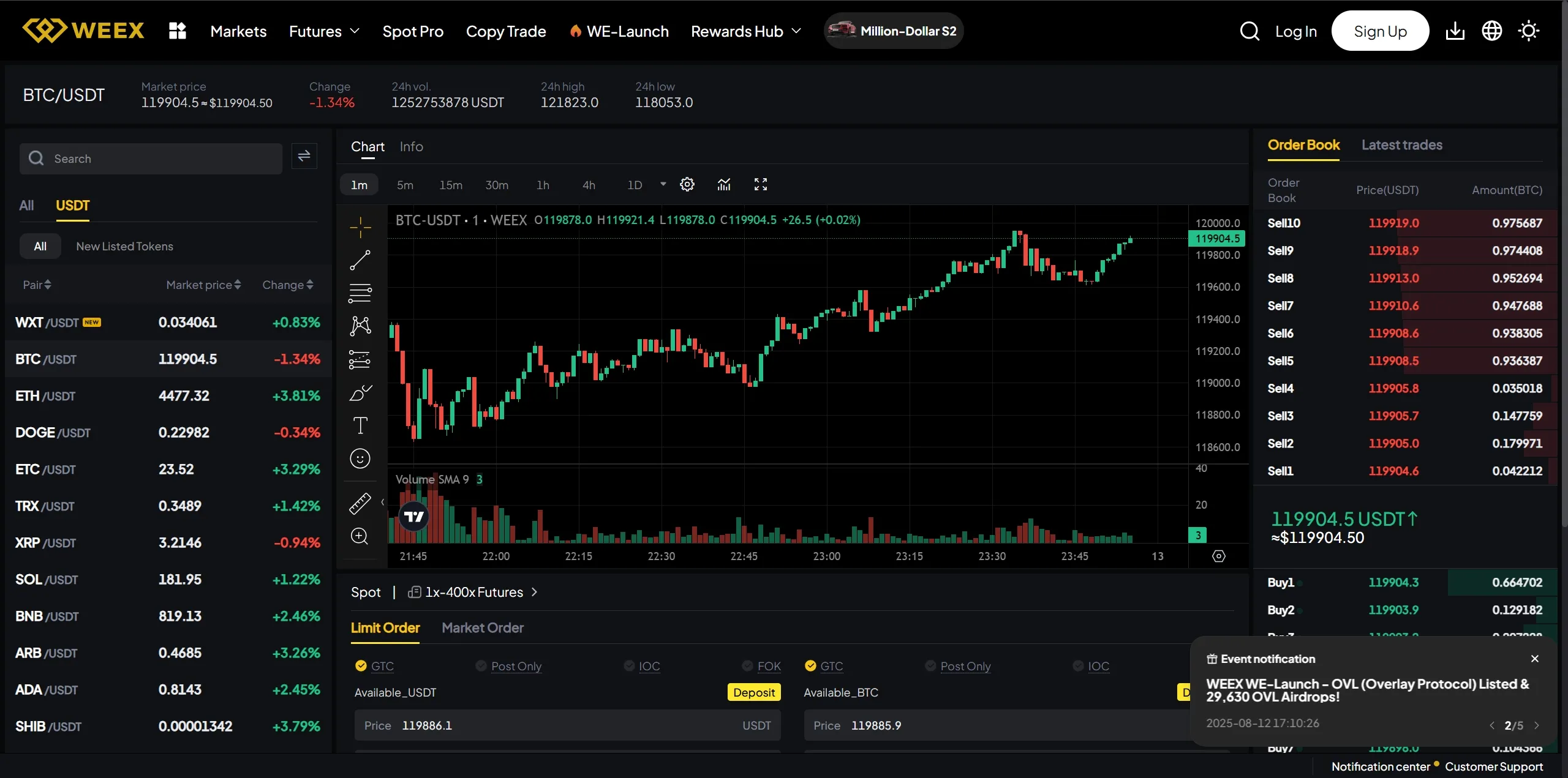Open 1x-400x Futures link chevron
Image resolution: width=1568 pixels, height=778 pixels.
[x=535, y=592]
